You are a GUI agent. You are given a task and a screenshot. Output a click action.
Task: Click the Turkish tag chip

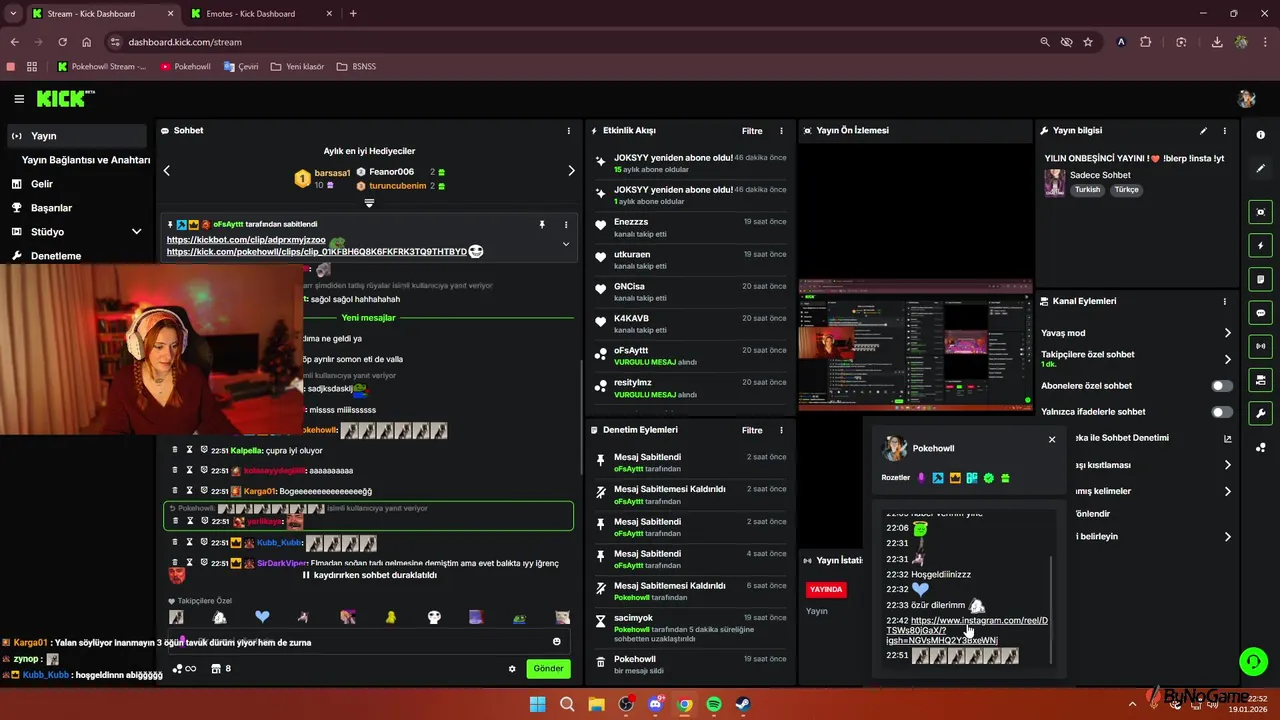pyautogui.click(x=1087, y=190)
